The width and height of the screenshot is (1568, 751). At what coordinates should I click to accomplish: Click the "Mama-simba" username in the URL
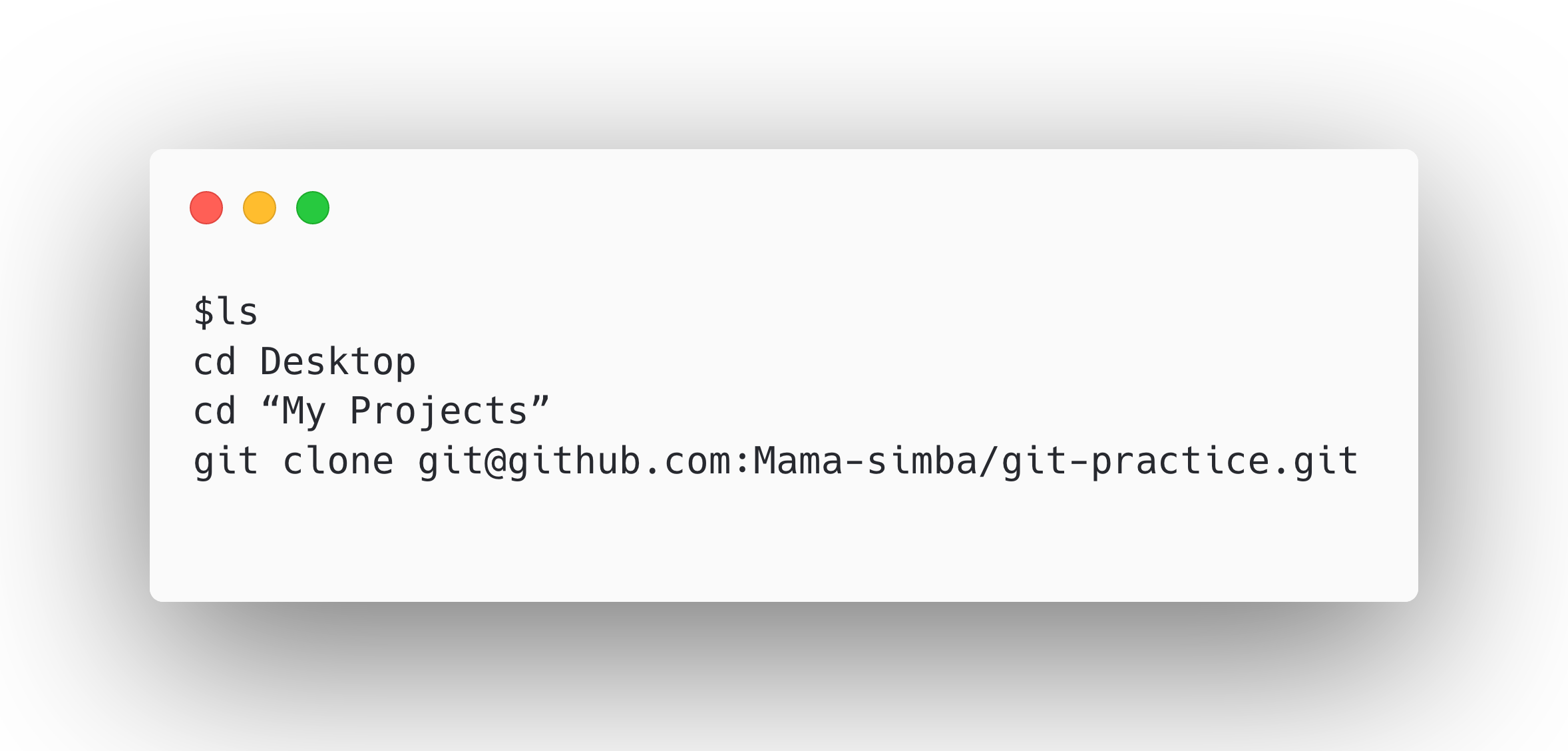click(x=865, y=461)
